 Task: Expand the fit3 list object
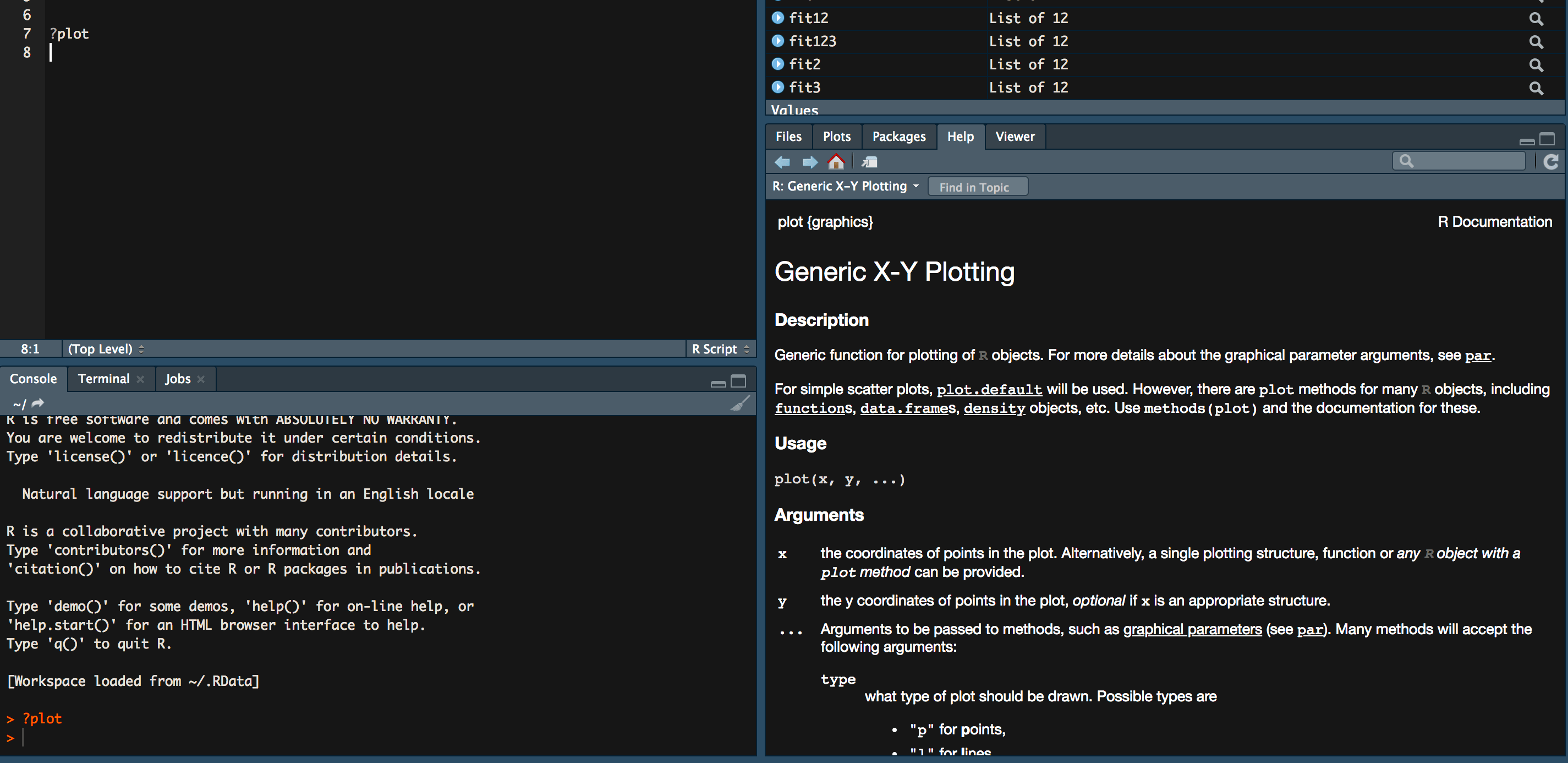click(778, 87)
